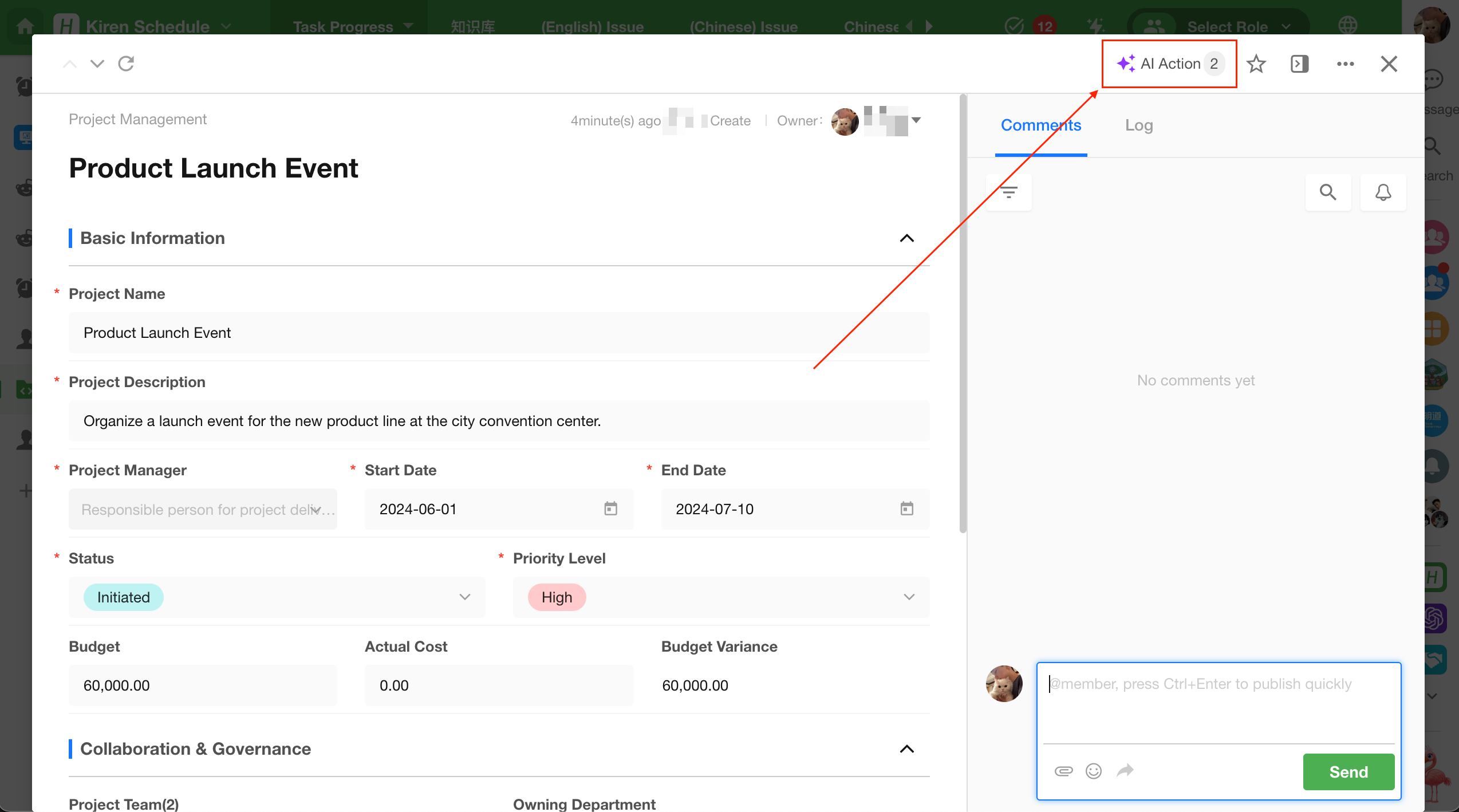The width and height of the screenshot is (1459, 812).
Task: Star this record as favorite
Action: 1256,64
